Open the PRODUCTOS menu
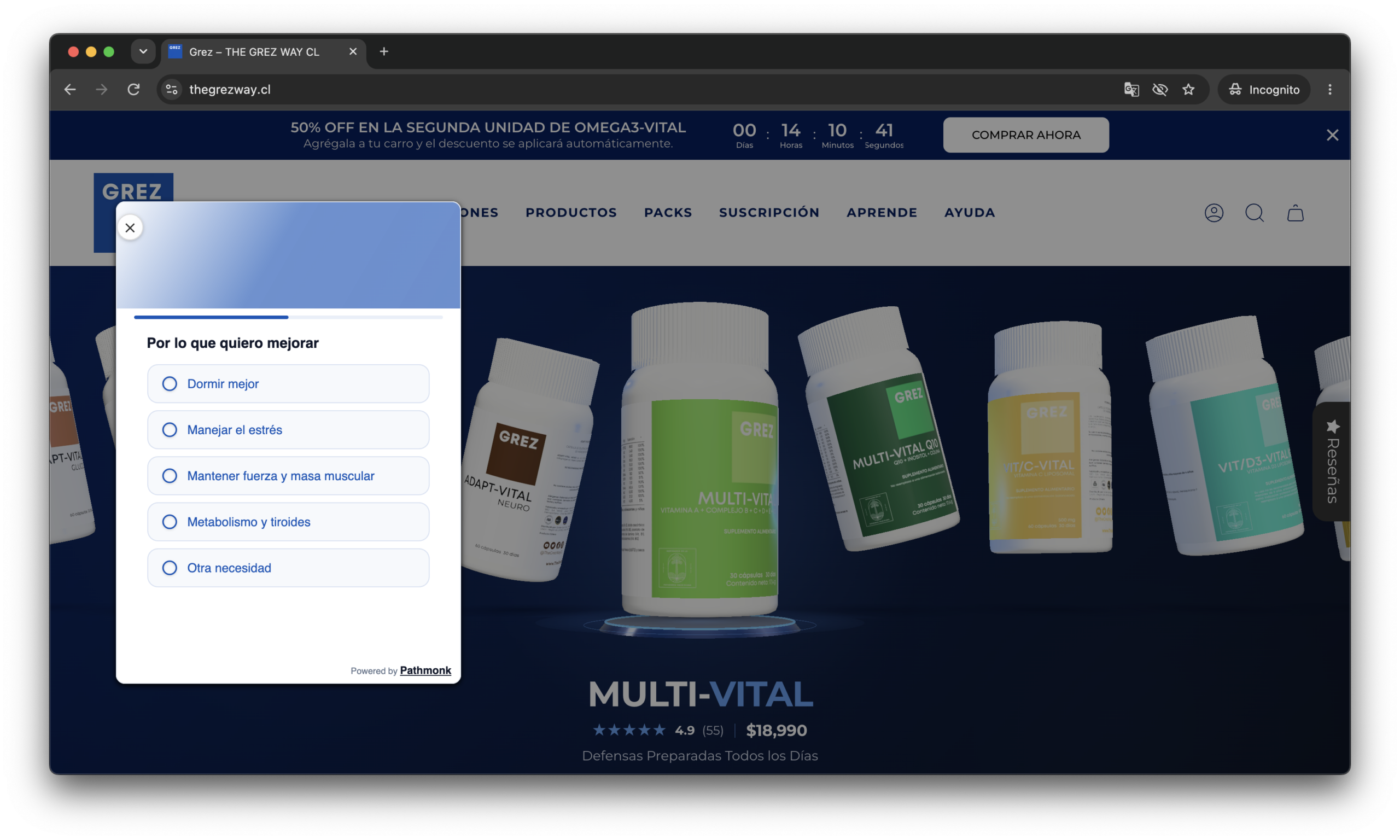 pyautogui.click(x=571, y=213)
